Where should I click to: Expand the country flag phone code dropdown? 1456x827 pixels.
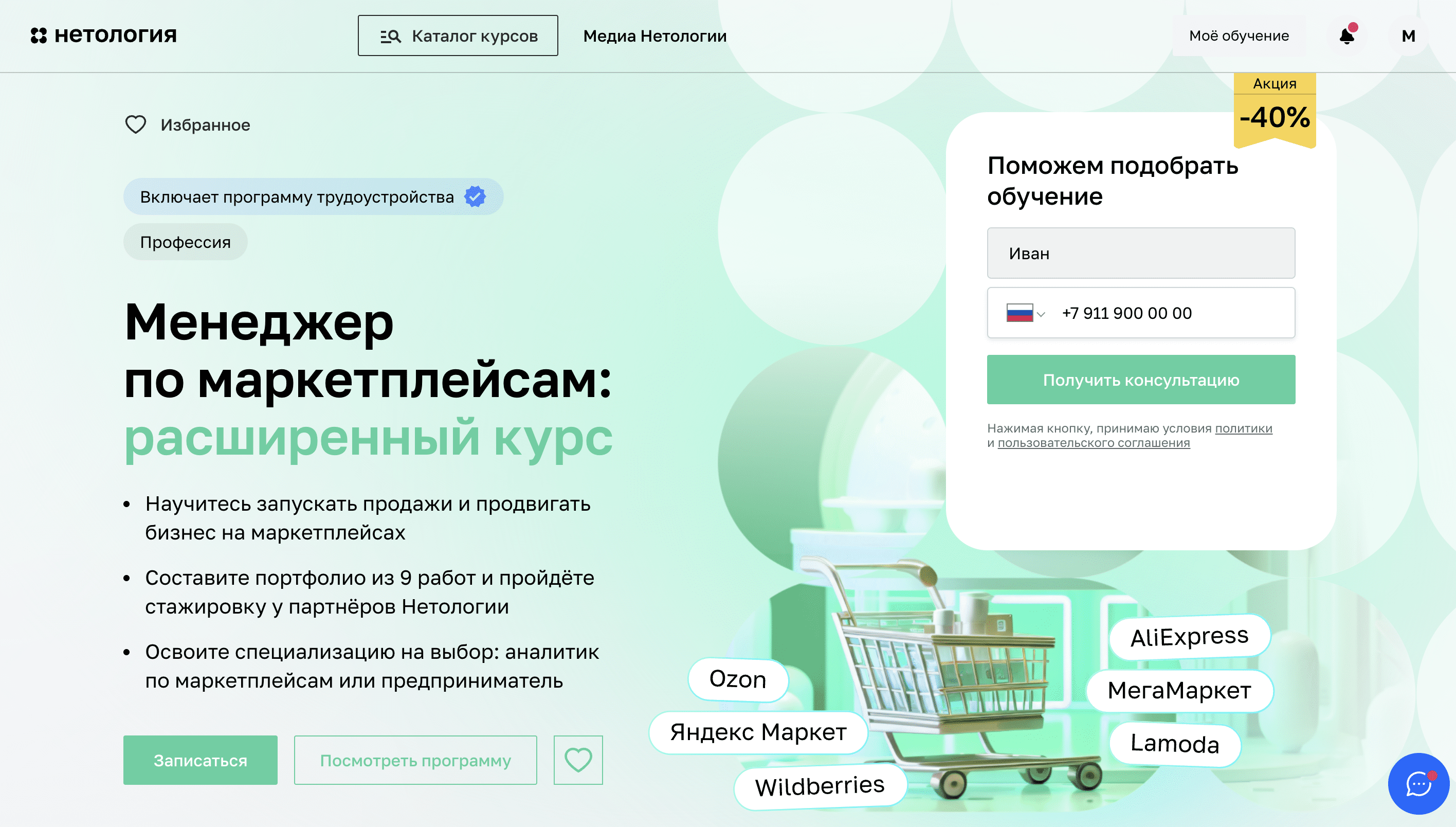[1025, 313]
